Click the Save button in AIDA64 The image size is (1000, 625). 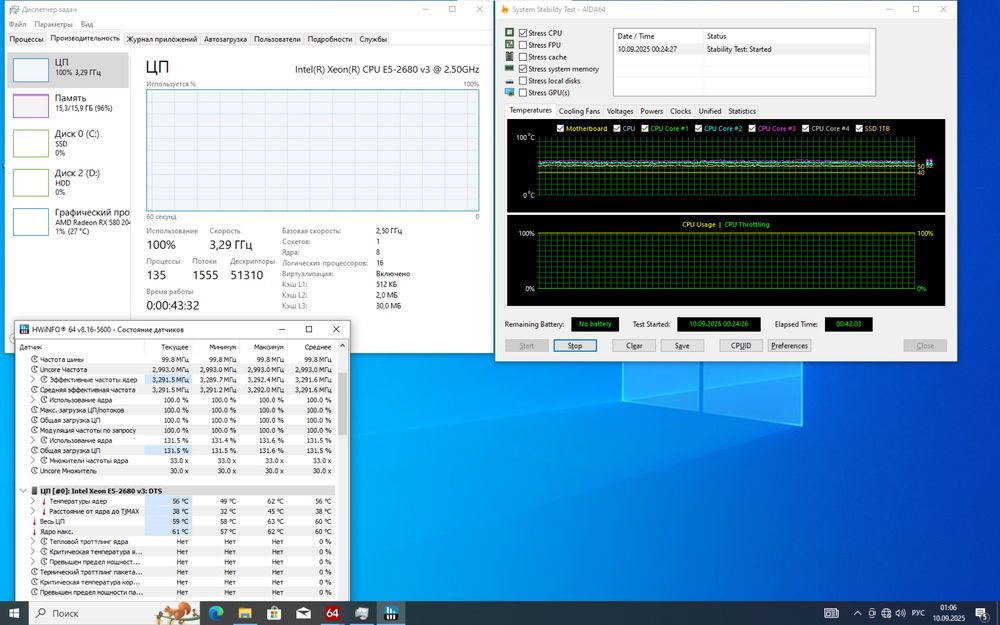682,346
